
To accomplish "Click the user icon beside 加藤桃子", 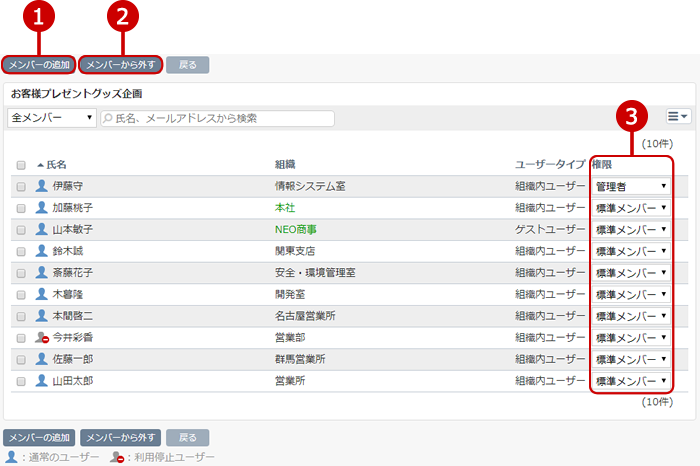I will coord(41,207).
